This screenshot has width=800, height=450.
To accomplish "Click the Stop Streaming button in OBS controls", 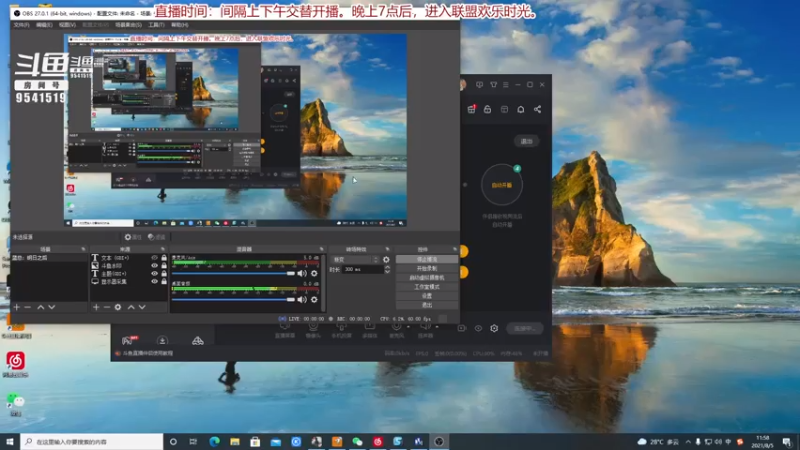I will point(427,259).
